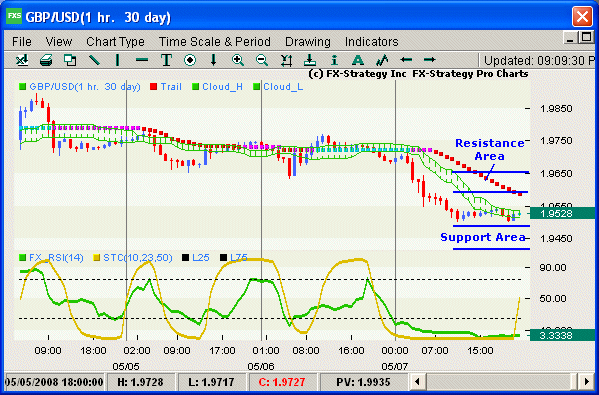Click the 05/06 date label on axis
This screenshot has height=395, width=599.
(x=261, y=367)
